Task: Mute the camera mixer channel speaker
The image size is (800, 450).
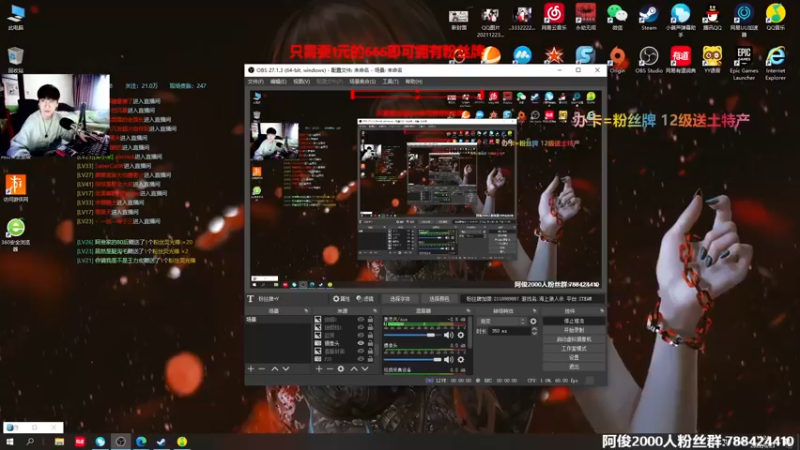Action: pos(448,360)
